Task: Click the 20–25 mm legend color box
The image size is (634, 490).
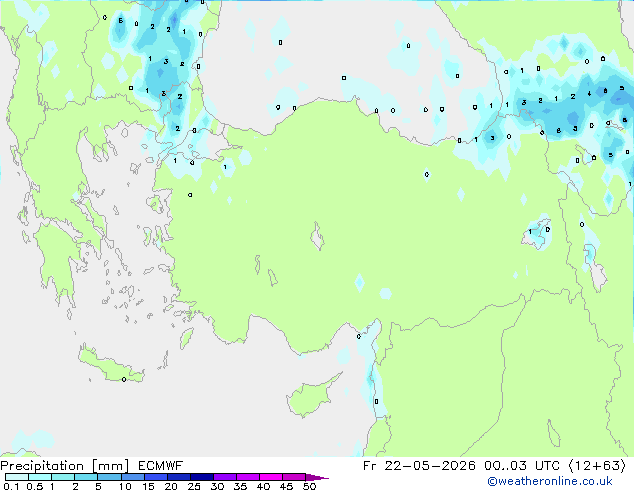Action: (x=178, y=477)
